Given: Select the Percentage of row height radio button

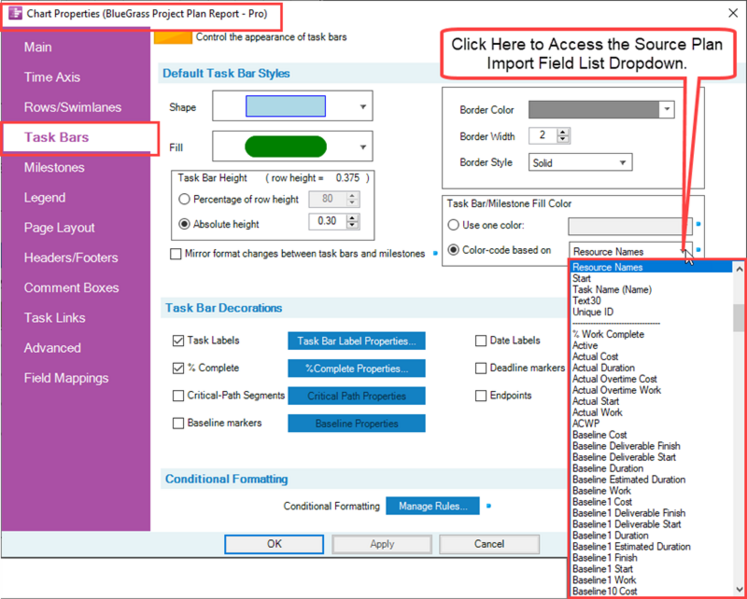Looking at the screenshot, I should tap(184, 199).
